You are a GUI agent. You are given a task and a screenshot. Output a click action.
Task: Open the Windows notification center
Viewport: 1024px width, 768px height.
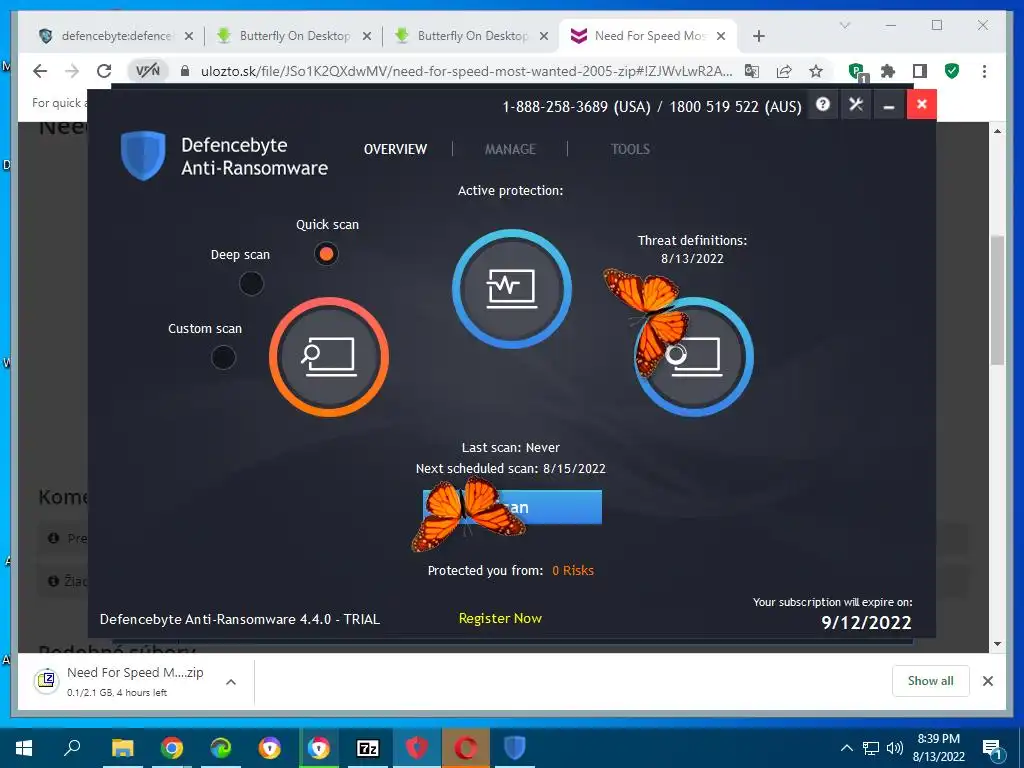(x=992, y=750)
